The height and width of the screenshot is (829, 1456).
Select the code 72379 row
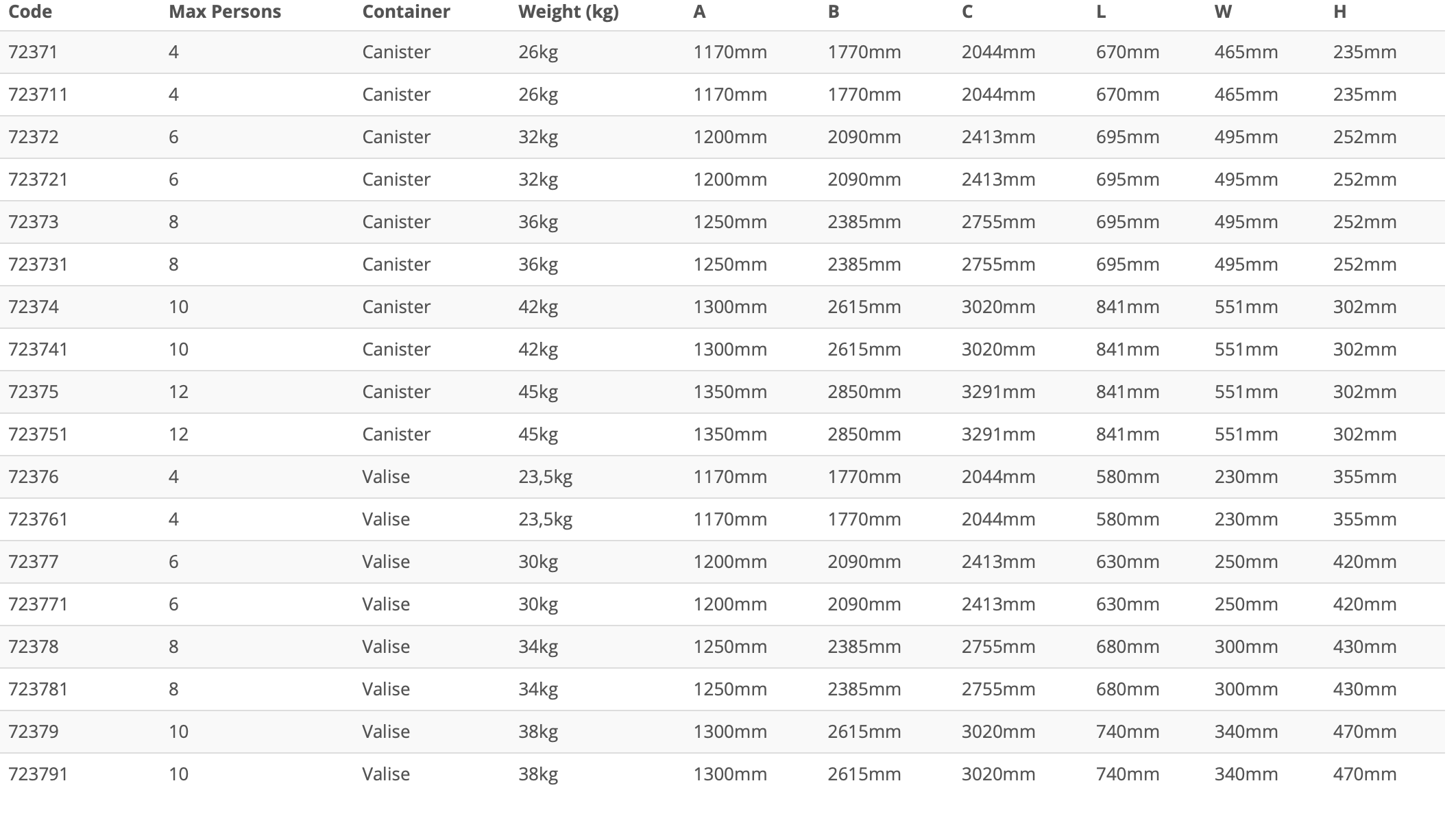[34, 732]
